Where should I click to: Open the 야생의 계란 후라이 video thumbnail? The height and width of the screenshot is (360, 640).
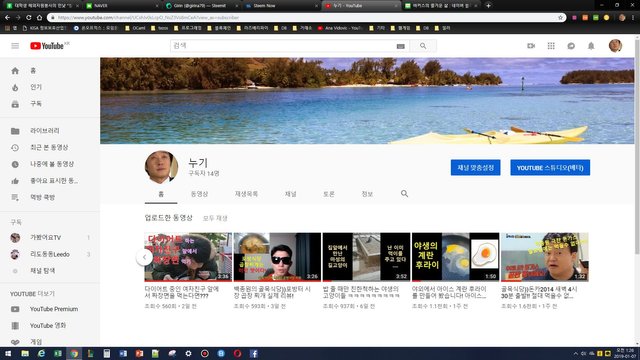coord(455,257)
